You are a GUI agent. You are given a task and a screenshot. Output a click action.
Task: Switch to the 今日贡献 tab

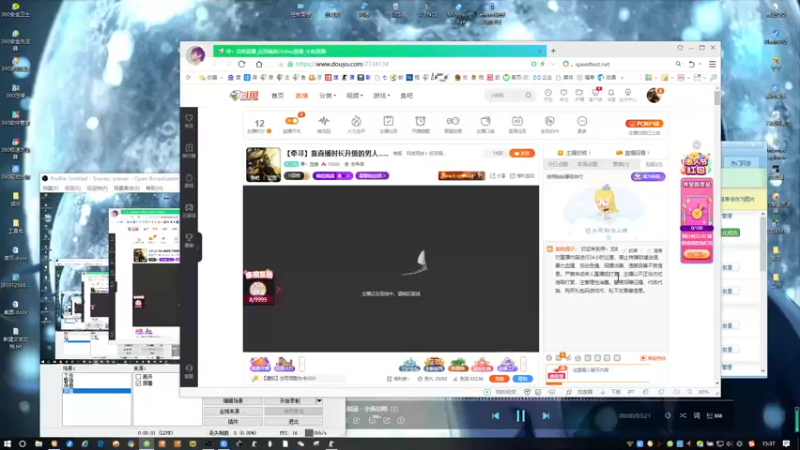[x=558, y=164]
